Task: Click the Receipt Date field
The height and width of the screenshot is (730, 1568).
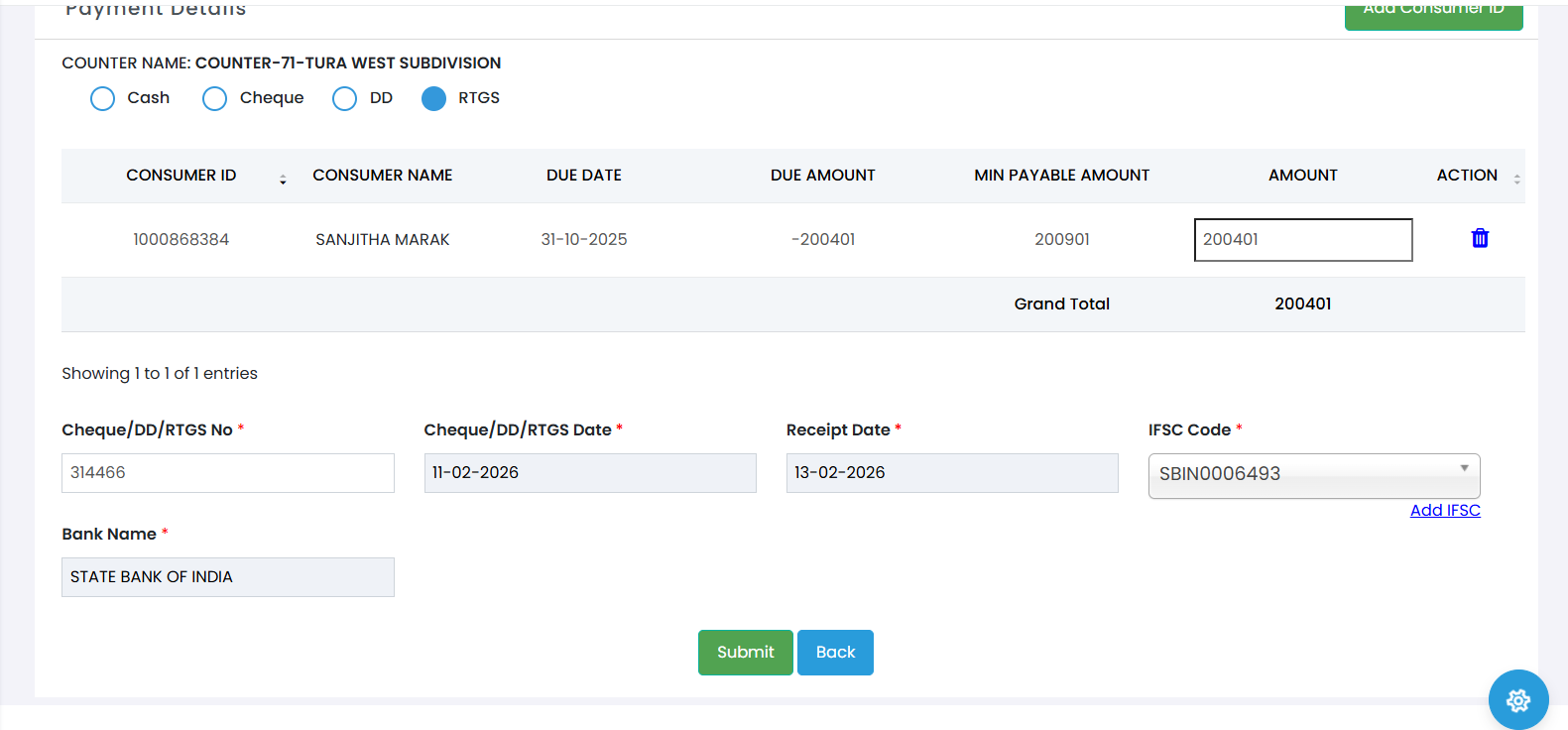Action: point(951,473)
